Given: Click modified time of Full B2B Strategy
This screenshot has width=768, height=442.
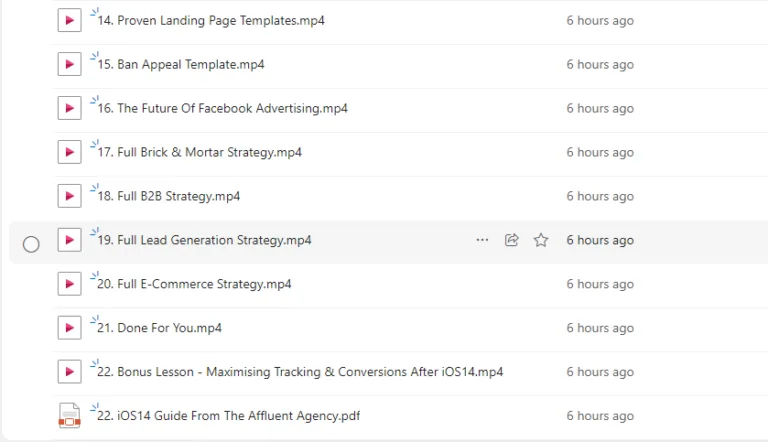Looking at the screenshot, I should coord(600,196).
